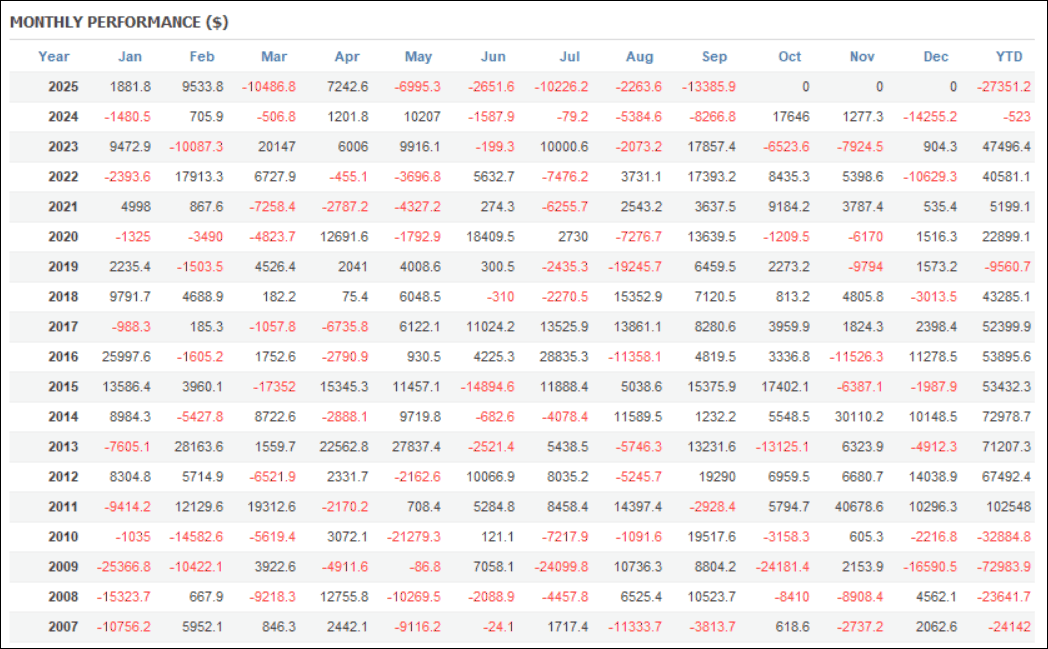The image size is (1048, 649).
Task: Click the 2020 year row label
Action: click(x=63, y=237)
